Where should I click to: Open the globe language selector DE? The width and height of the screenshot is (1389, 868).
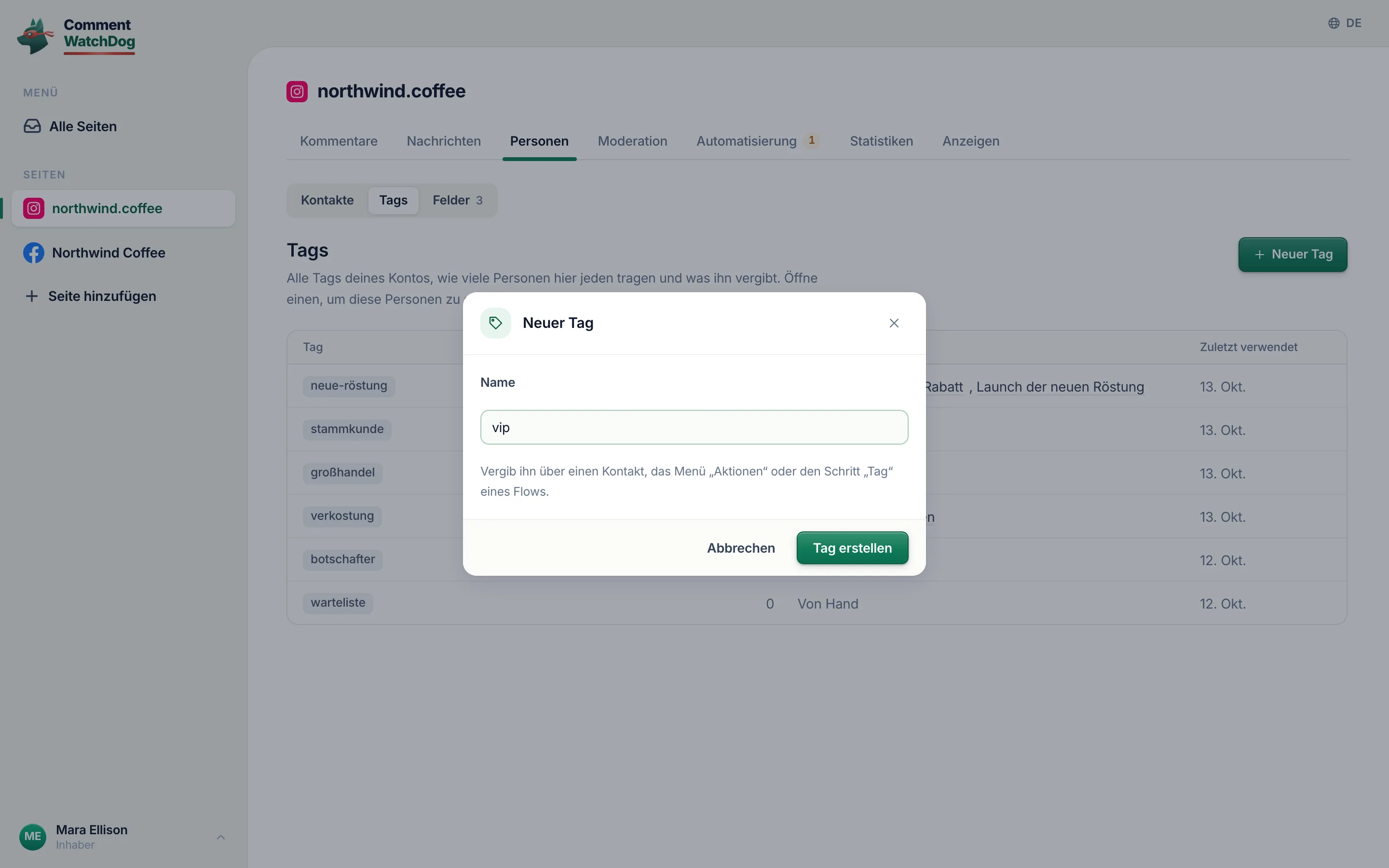(x=1345, y=23)
